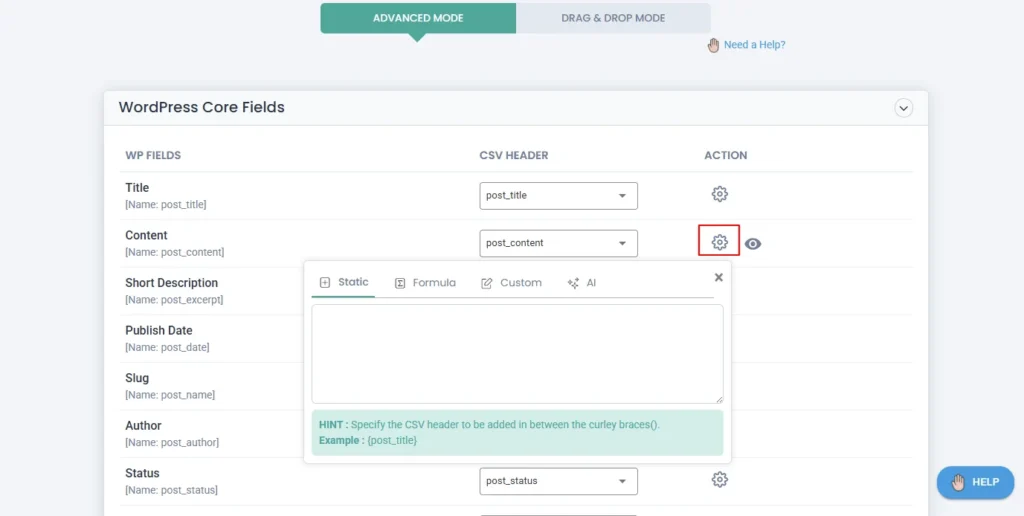The width and height of the screenshot is (1024, 516).
Task: Click the floating HELP button
Action: click(x=975, y=482)
